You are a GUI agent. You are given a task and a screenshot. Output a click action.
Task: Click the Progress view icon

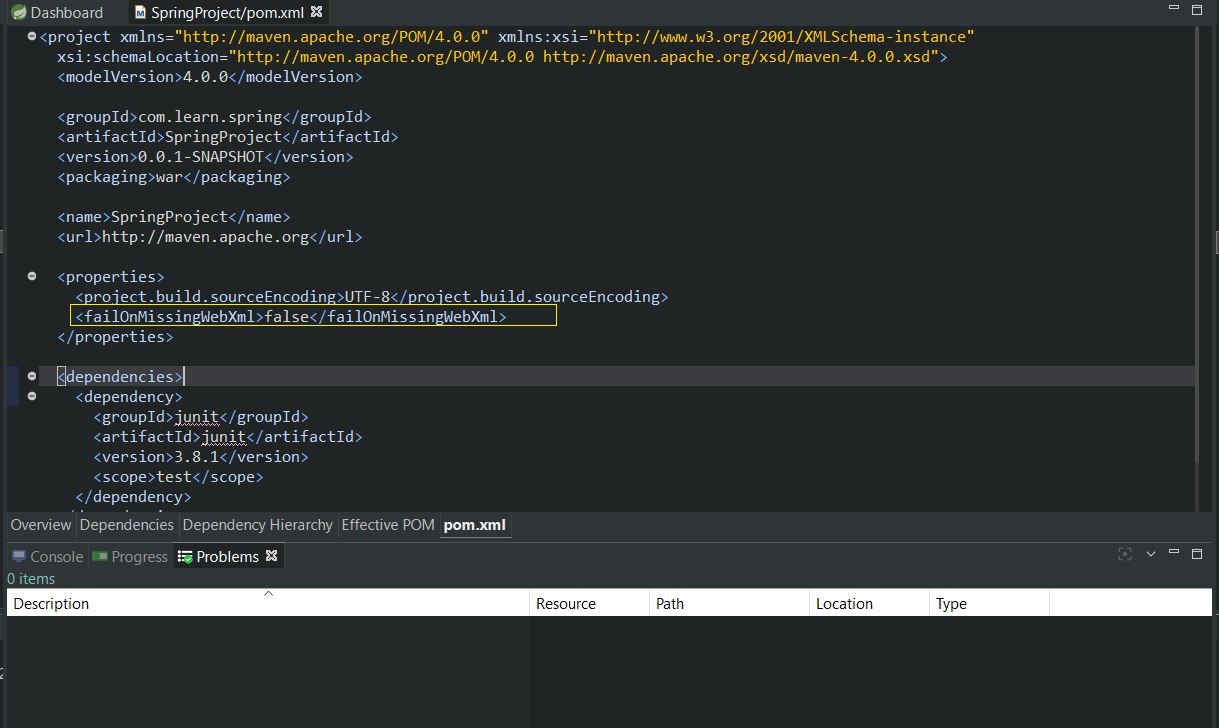pos(100,557)
